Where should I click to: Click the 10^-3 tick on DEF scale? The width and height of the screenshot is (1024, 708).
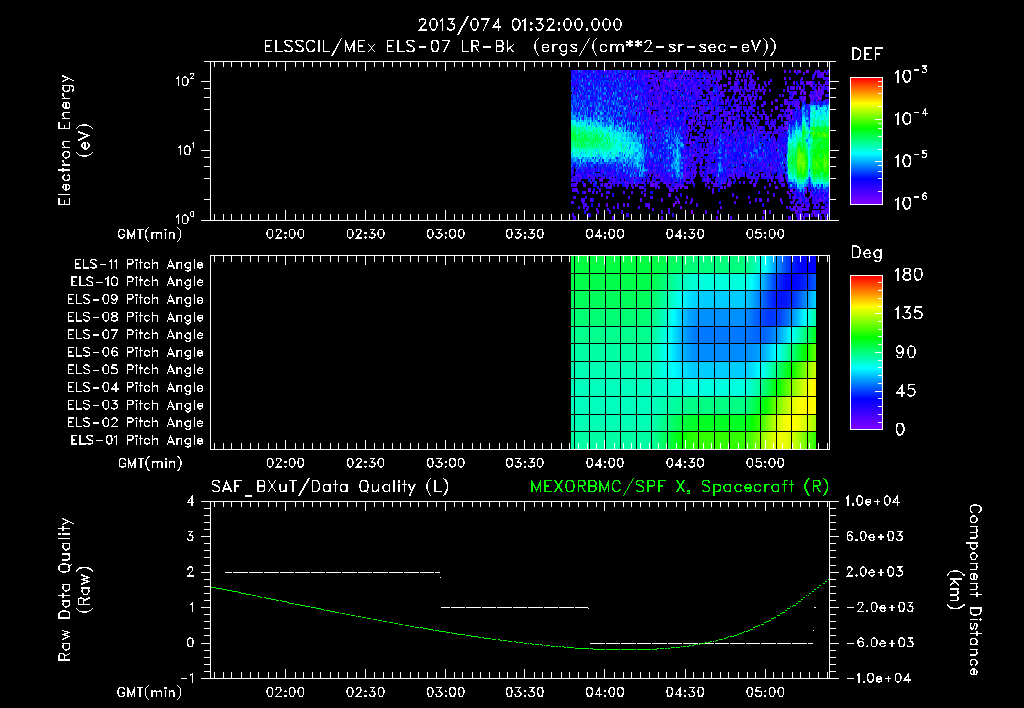pos(910,76)
